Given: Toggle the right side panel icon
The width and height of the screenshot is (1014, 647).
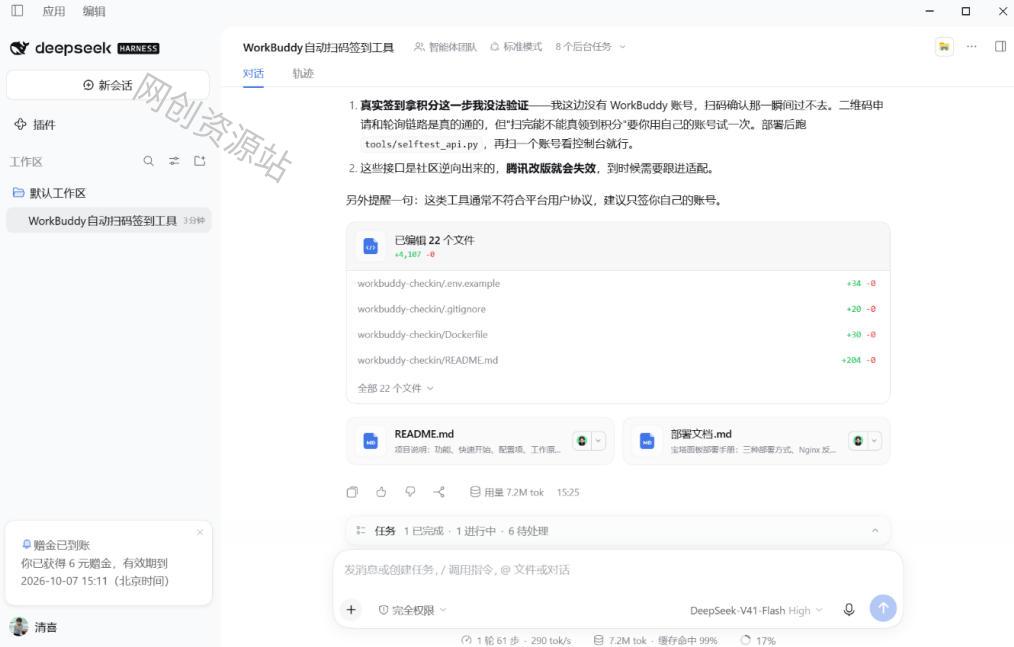Looking at the screenshot, I should click(x=1000, y=47).
